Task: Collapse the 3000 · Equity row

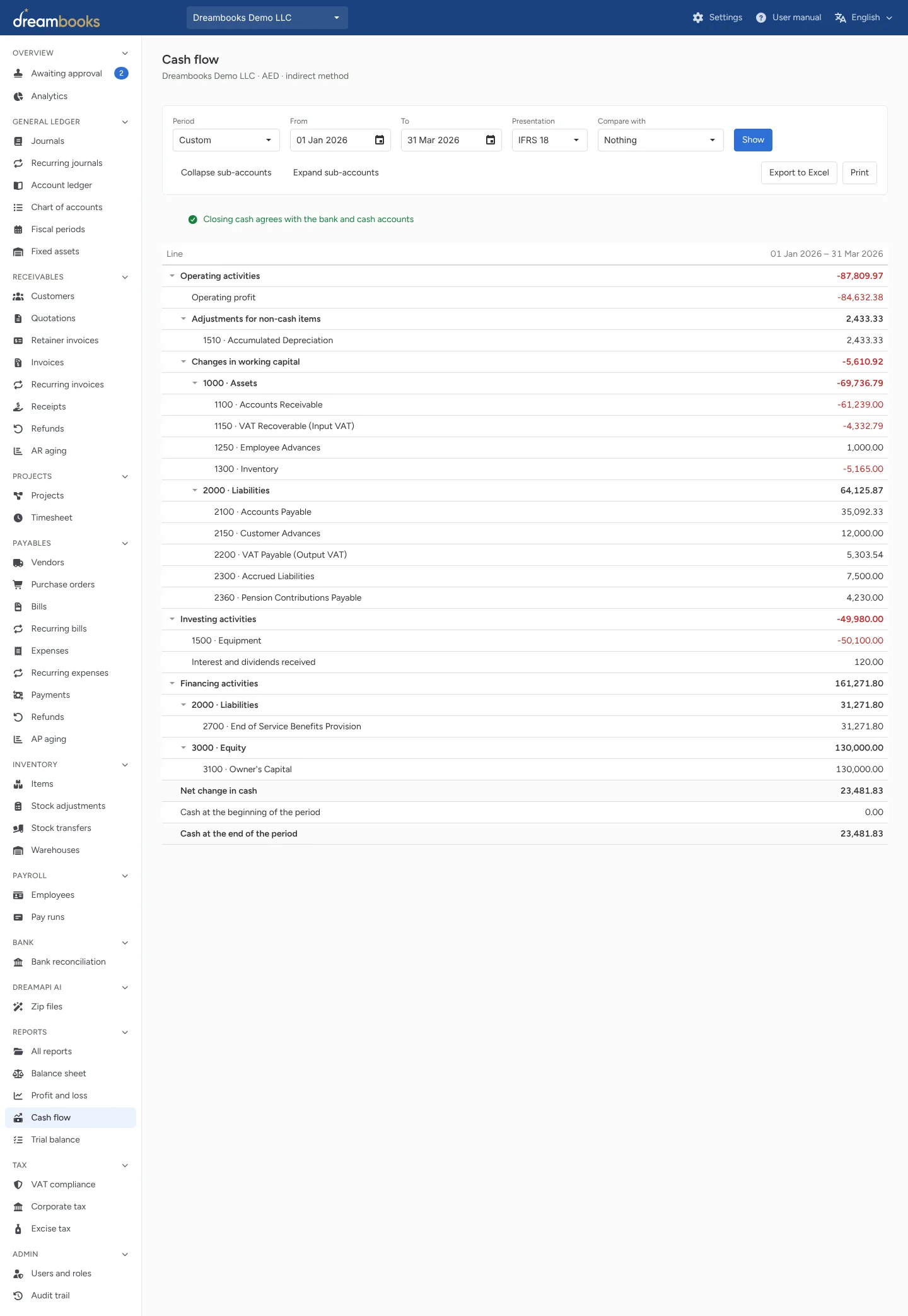Action: coord(183,748)
